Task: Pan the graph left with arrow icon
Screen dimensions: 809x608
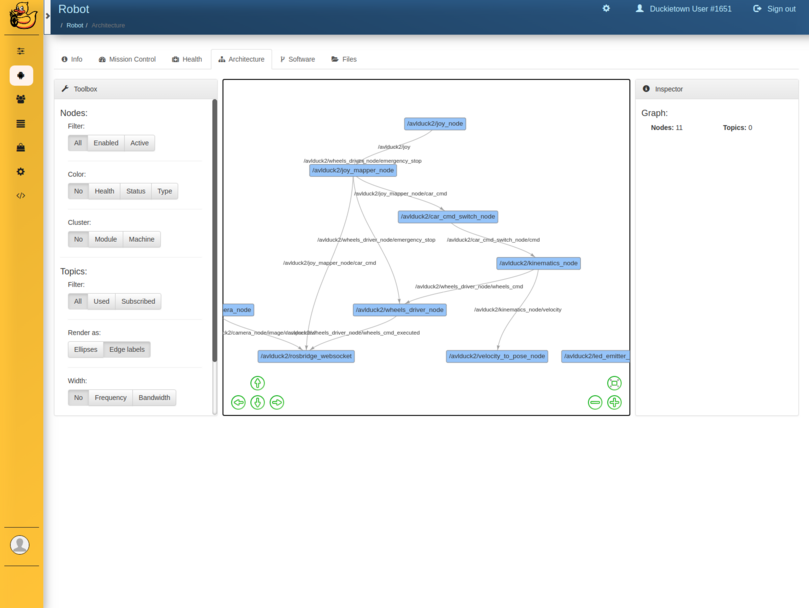Action: pyautogui.click(x=238, y=402)
